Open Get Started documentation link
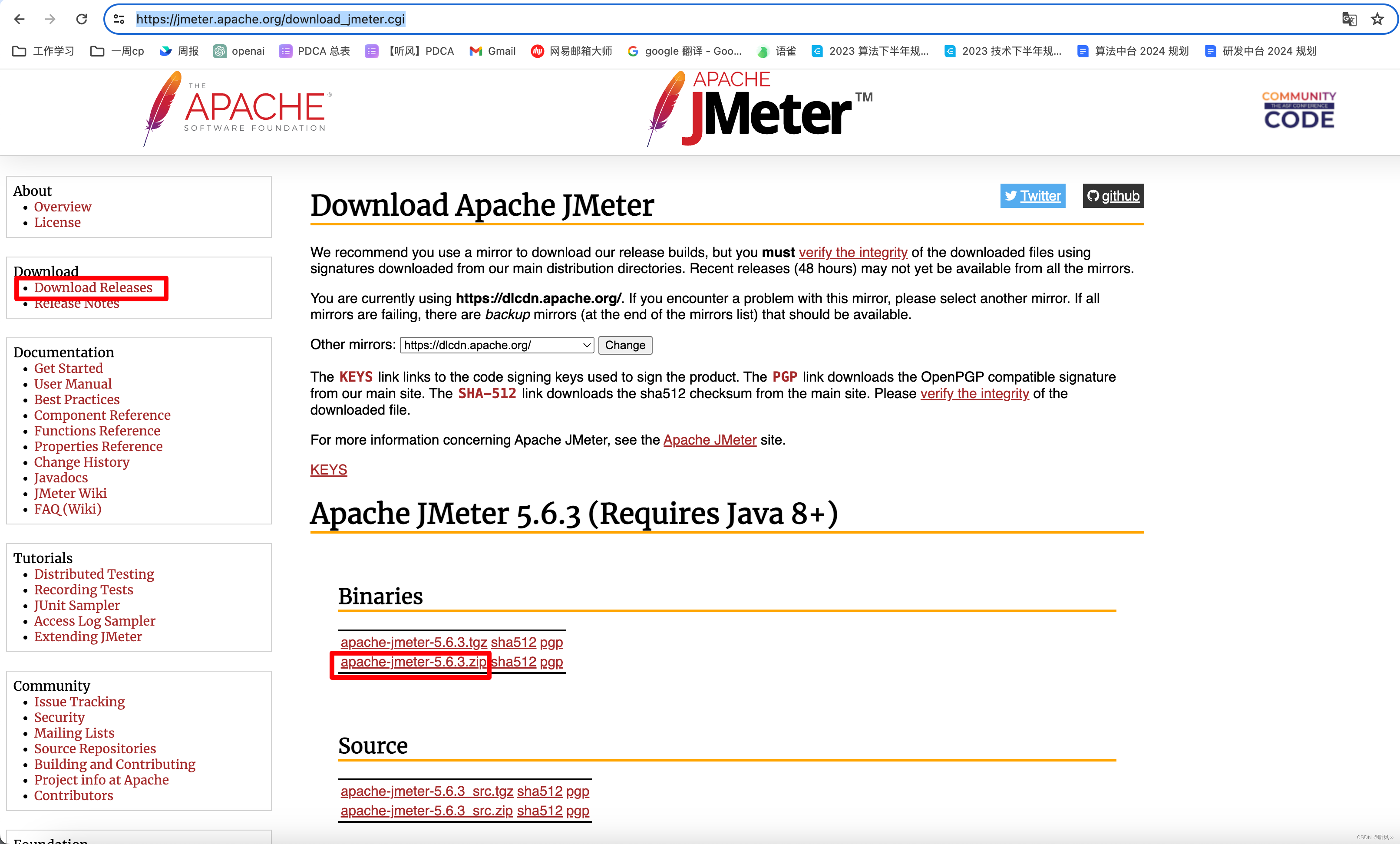The height and width of the screenshot is (844, 1400). point(67,369)
